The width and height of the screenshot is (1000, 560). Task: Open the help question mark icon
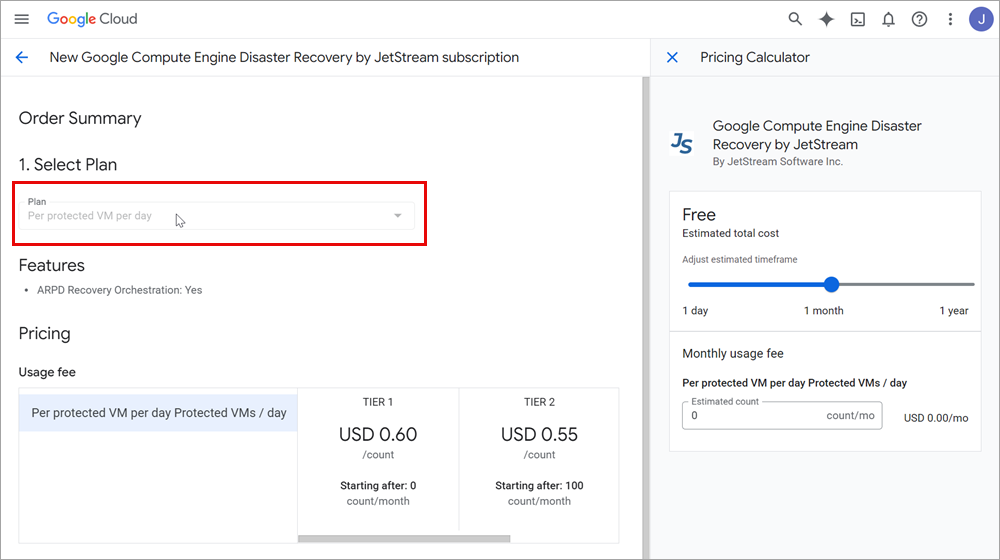click(x=919, y=19)
